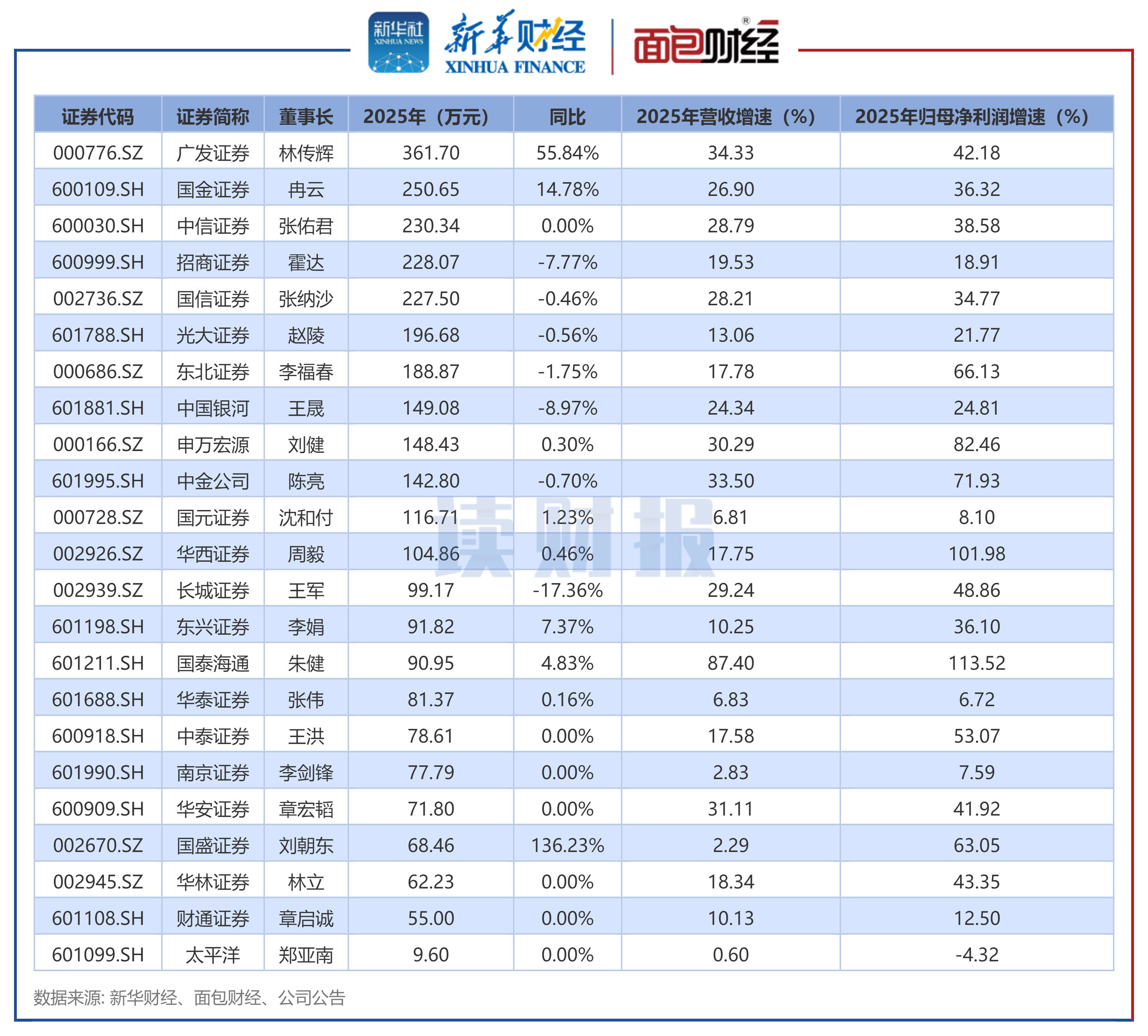Click value 361.70 in first row
This screenshot has width=1148, height=1036.
coord(430,152)
